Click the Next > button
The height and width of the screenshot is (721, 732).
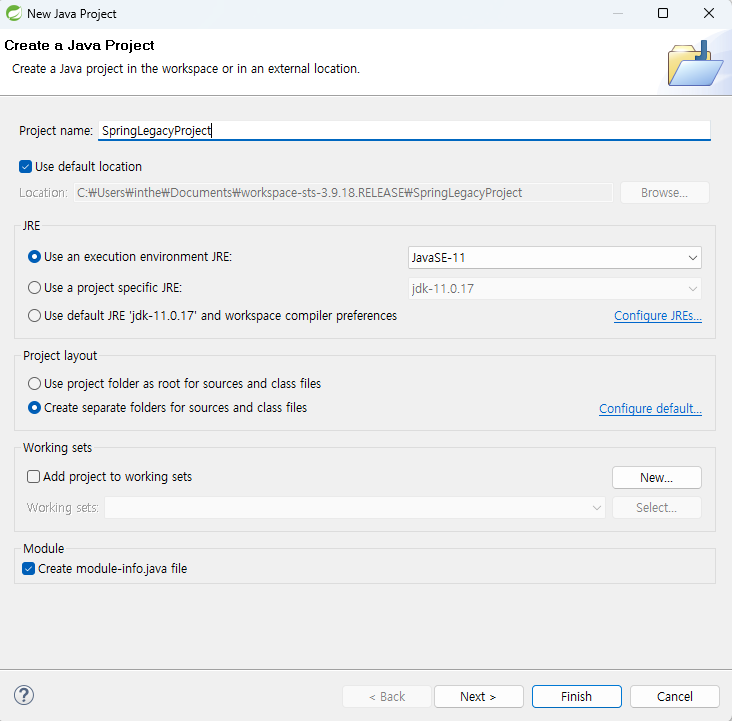click(479, 696)
